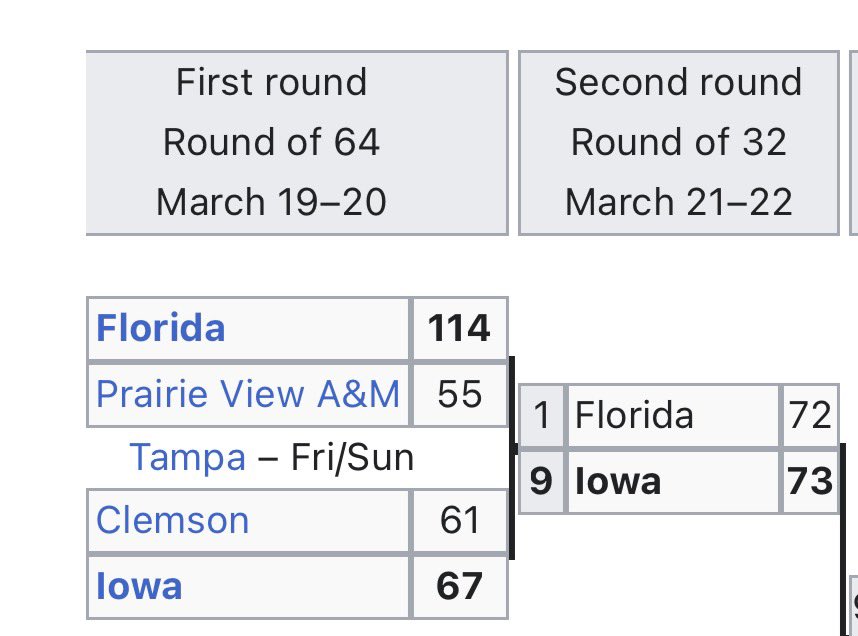This screenshot has width=858, height=636.
Task: Follow the Tampa venue link
Action: pyautogui.click(x=187, y=458)
